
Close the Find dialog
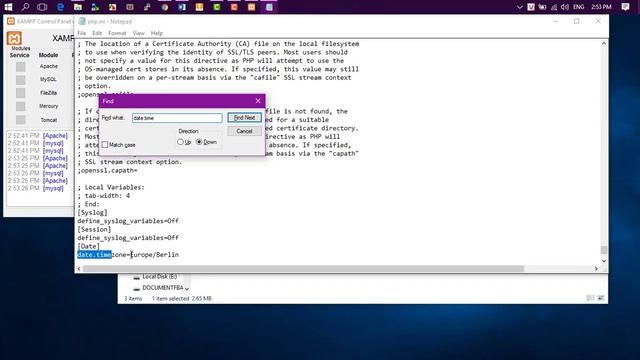coord(258,101)
